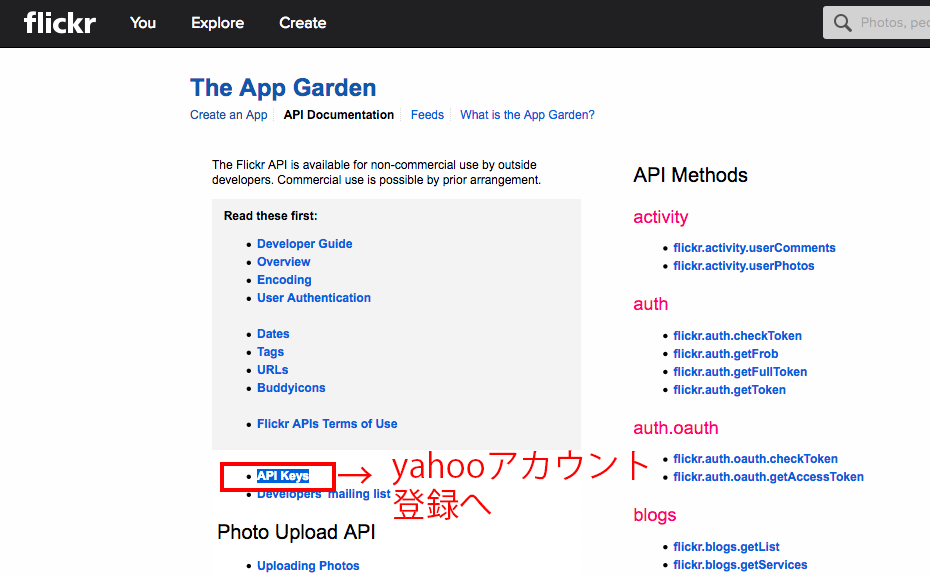Open flickr.auth.getToken method documentation
This screenshot has width=930, height=576.
click(x=729, y=389)
